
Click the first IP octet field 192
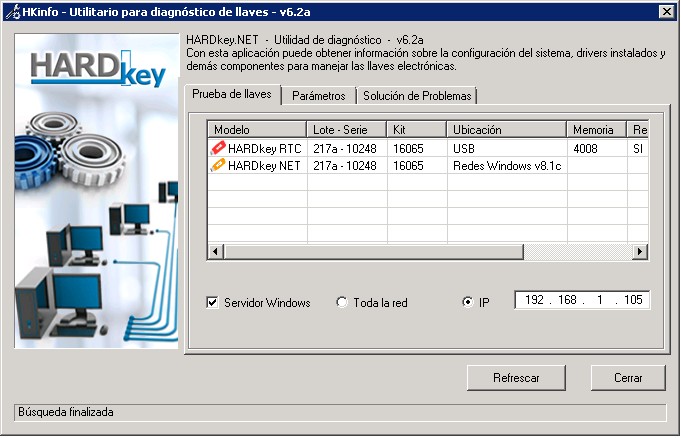click(534, 300)
